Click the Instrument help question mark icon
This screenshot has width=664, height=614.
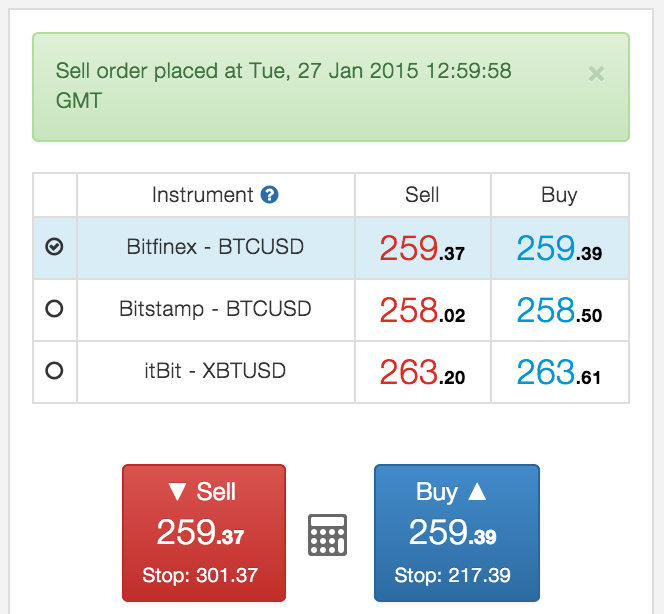click(269, 195)
